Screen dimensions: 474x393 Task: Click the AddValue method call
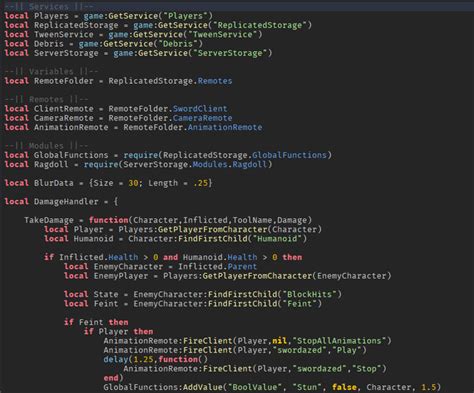tap(203, 387)
